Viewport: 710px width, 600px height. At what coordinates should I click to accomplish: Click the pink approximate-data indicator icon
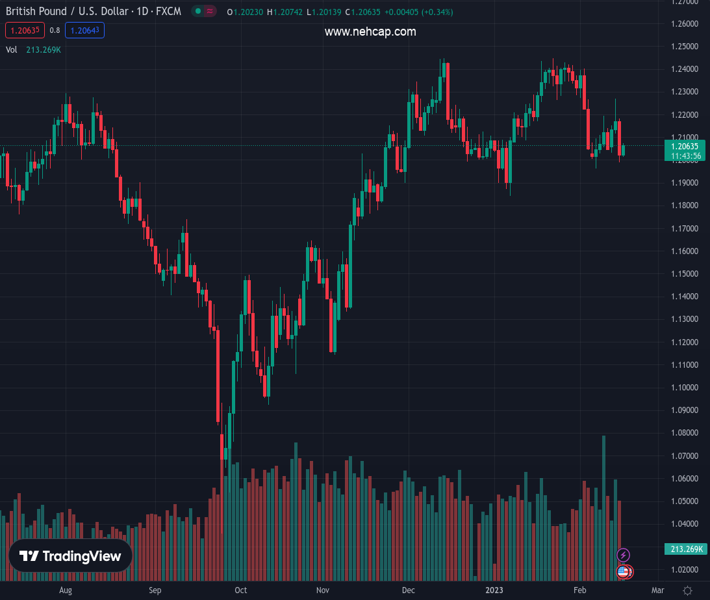click(x=210, y=11)
